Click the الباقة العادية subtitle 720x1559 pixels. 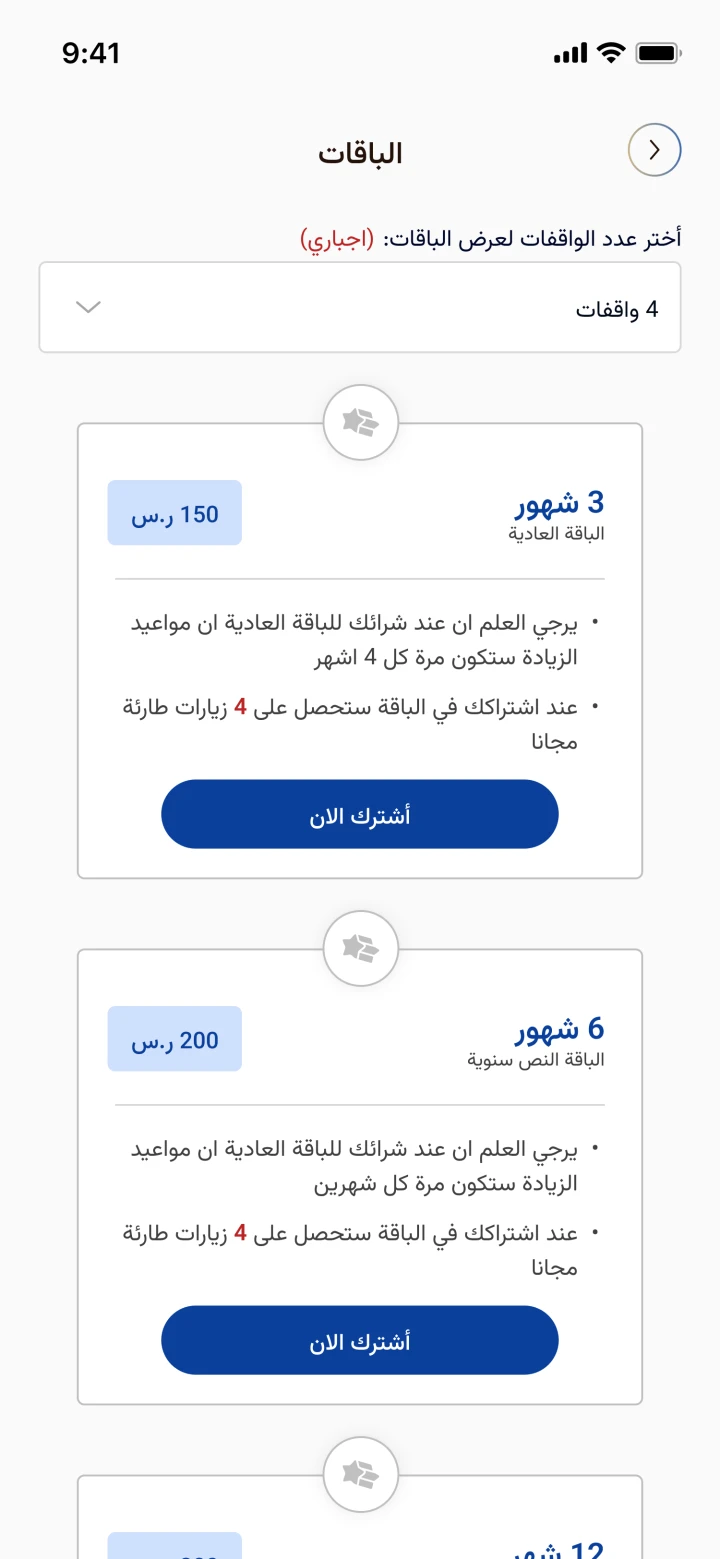click(556, 534)
